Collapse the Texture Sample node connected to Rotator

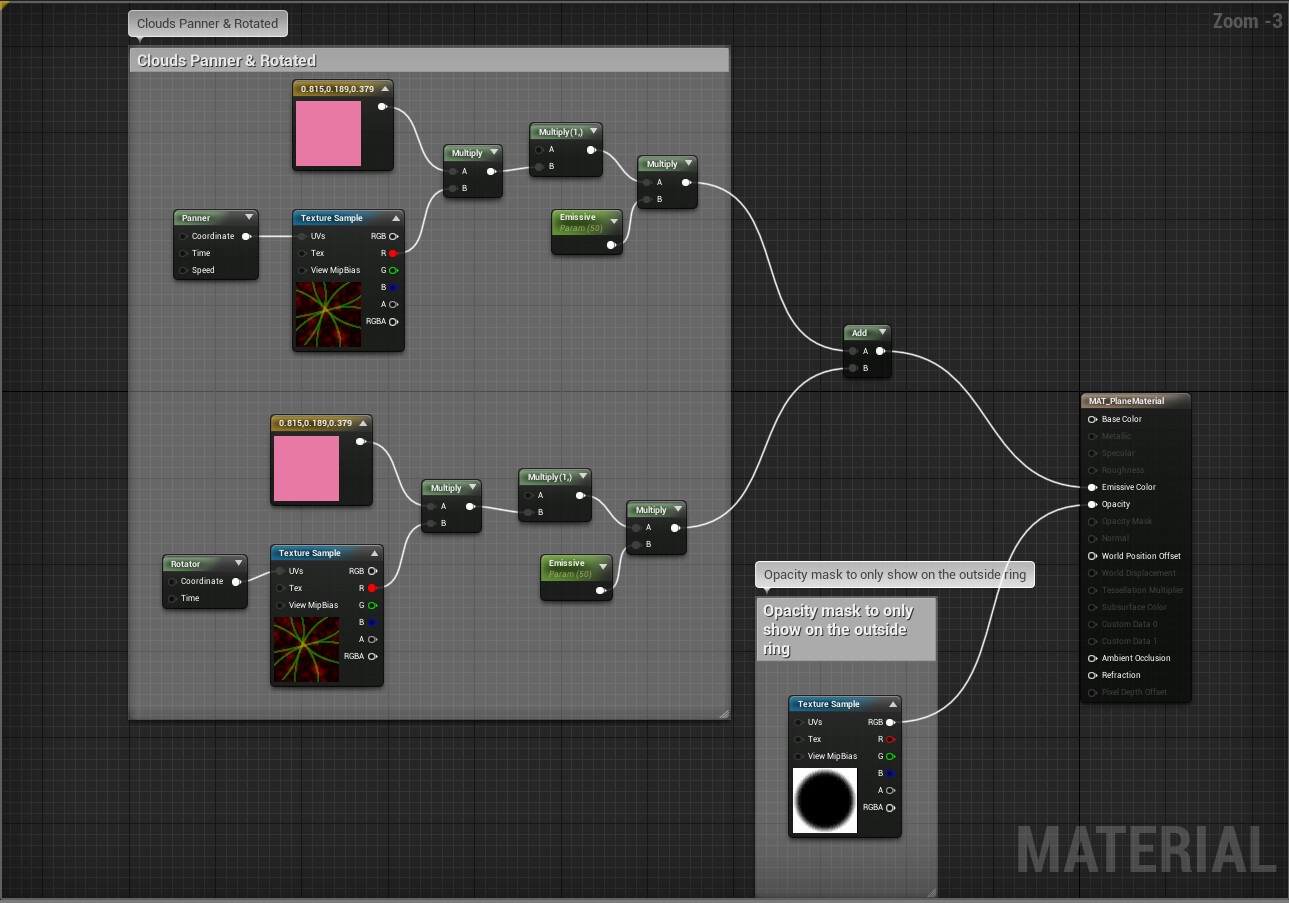coord(374,553)
